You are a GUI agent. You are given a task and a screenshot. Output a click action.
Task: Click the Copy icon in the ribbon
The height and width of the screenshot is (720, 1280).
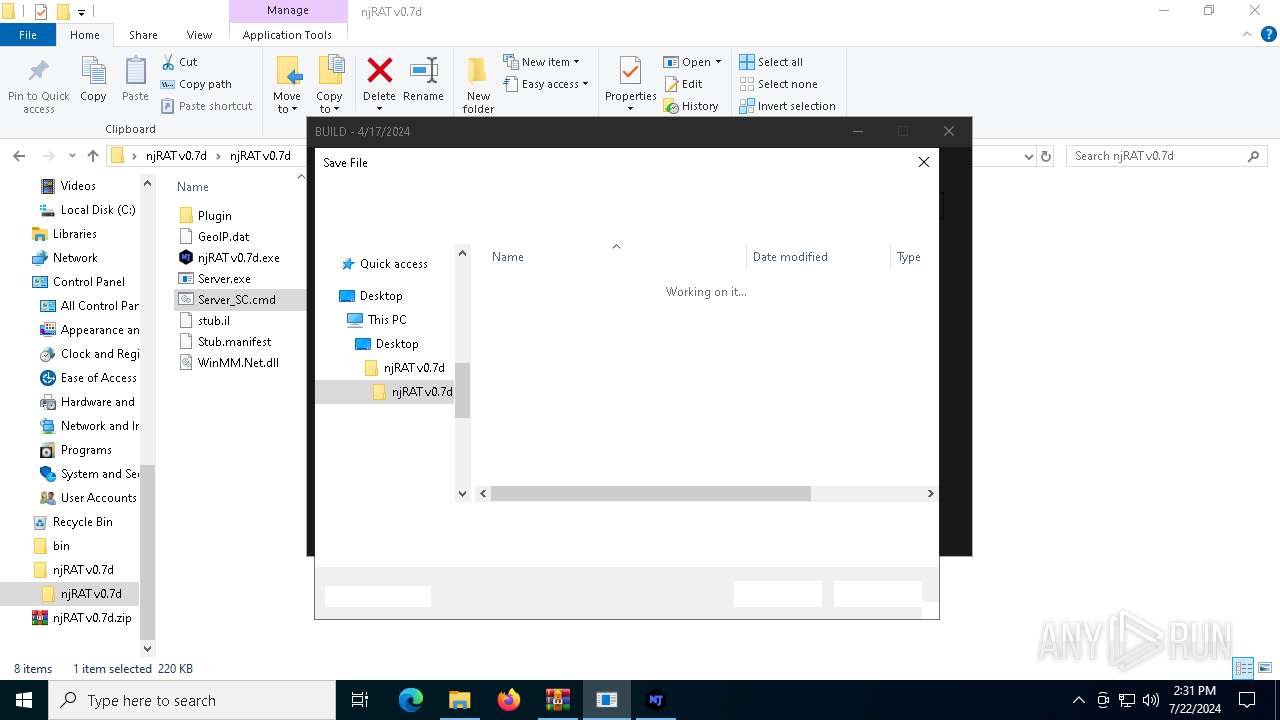point(93,72)
